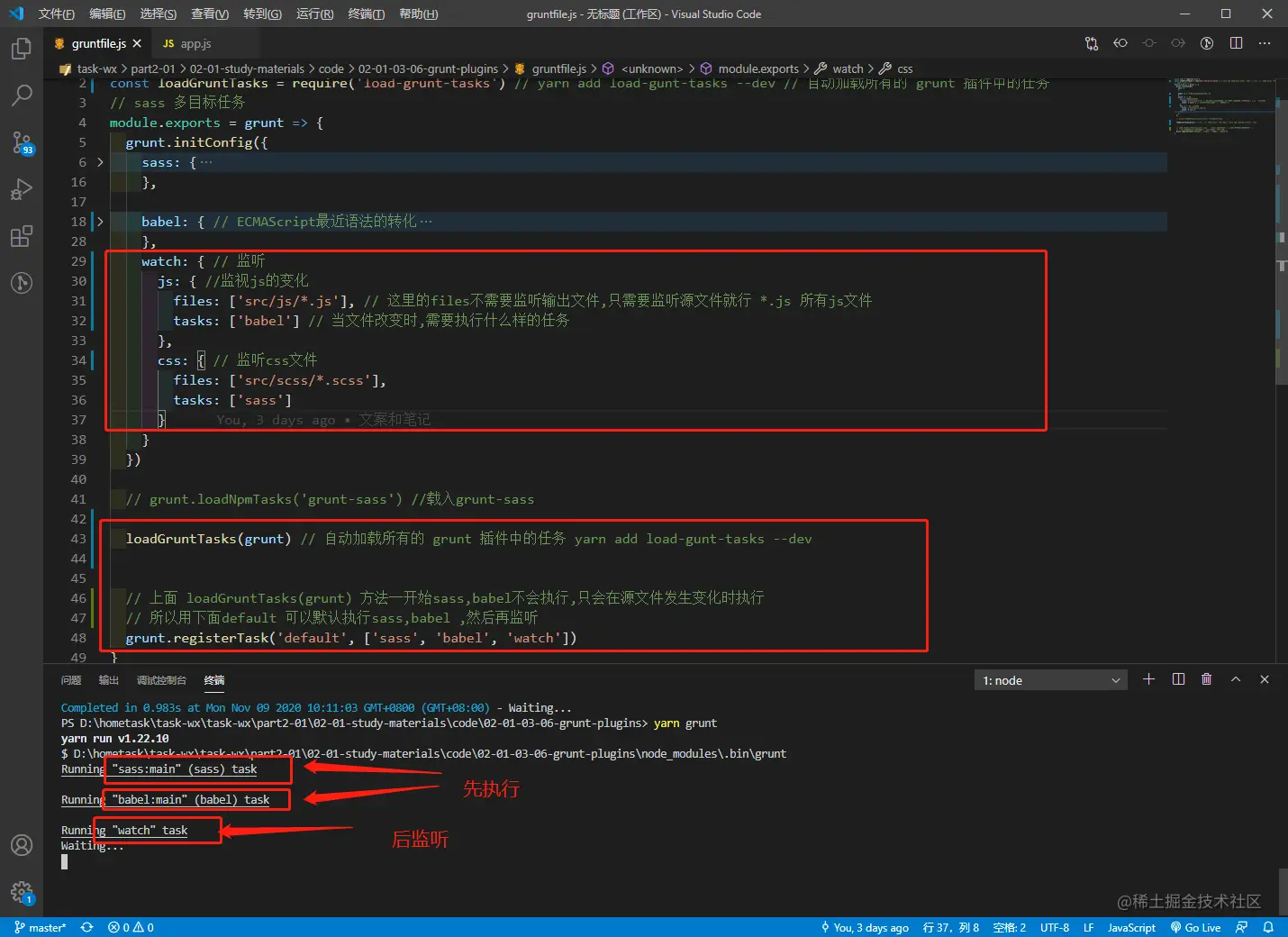
Task: Start Go Live server from status bar
Action: tap(1195, 927)
